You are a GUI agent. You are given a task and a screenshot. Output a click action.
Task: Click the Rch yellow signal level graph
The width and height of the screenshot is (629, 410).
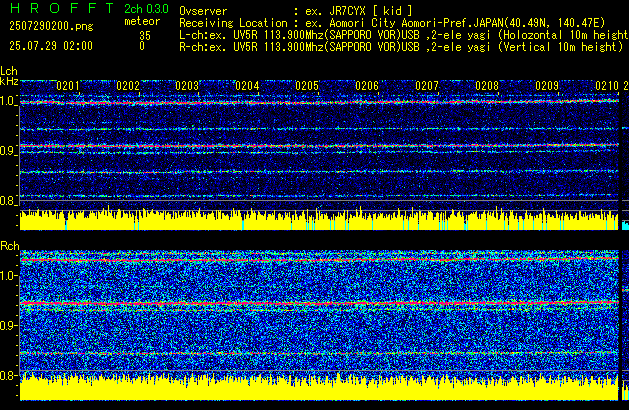319,387
